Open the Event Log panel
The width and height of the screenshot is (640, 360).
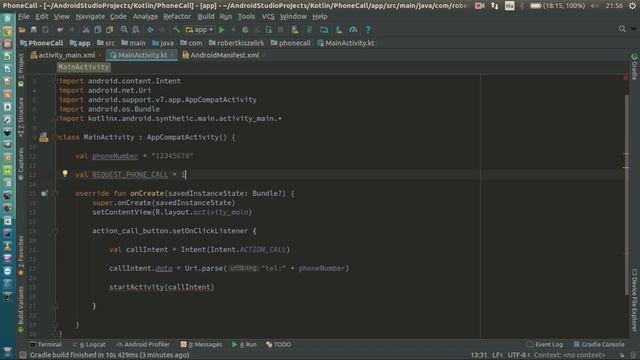[545, 344]
